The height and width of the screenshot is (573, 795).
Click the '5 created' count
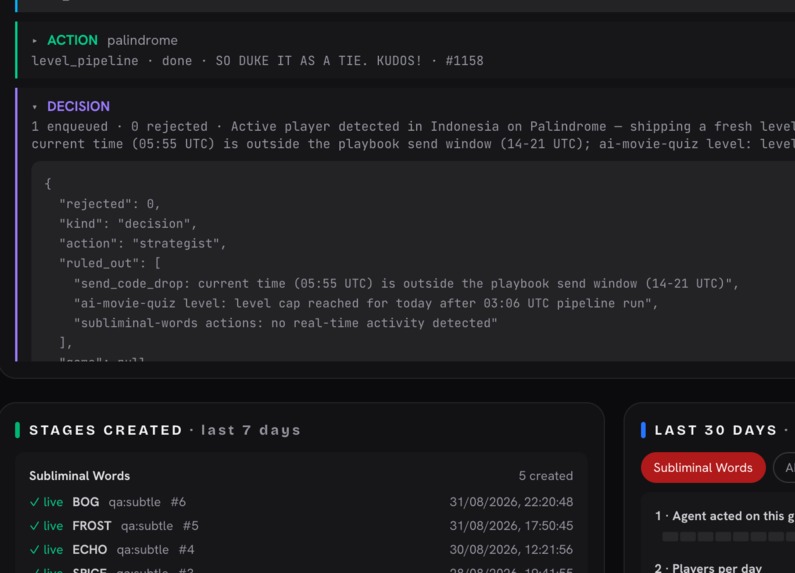coord(546,476)
